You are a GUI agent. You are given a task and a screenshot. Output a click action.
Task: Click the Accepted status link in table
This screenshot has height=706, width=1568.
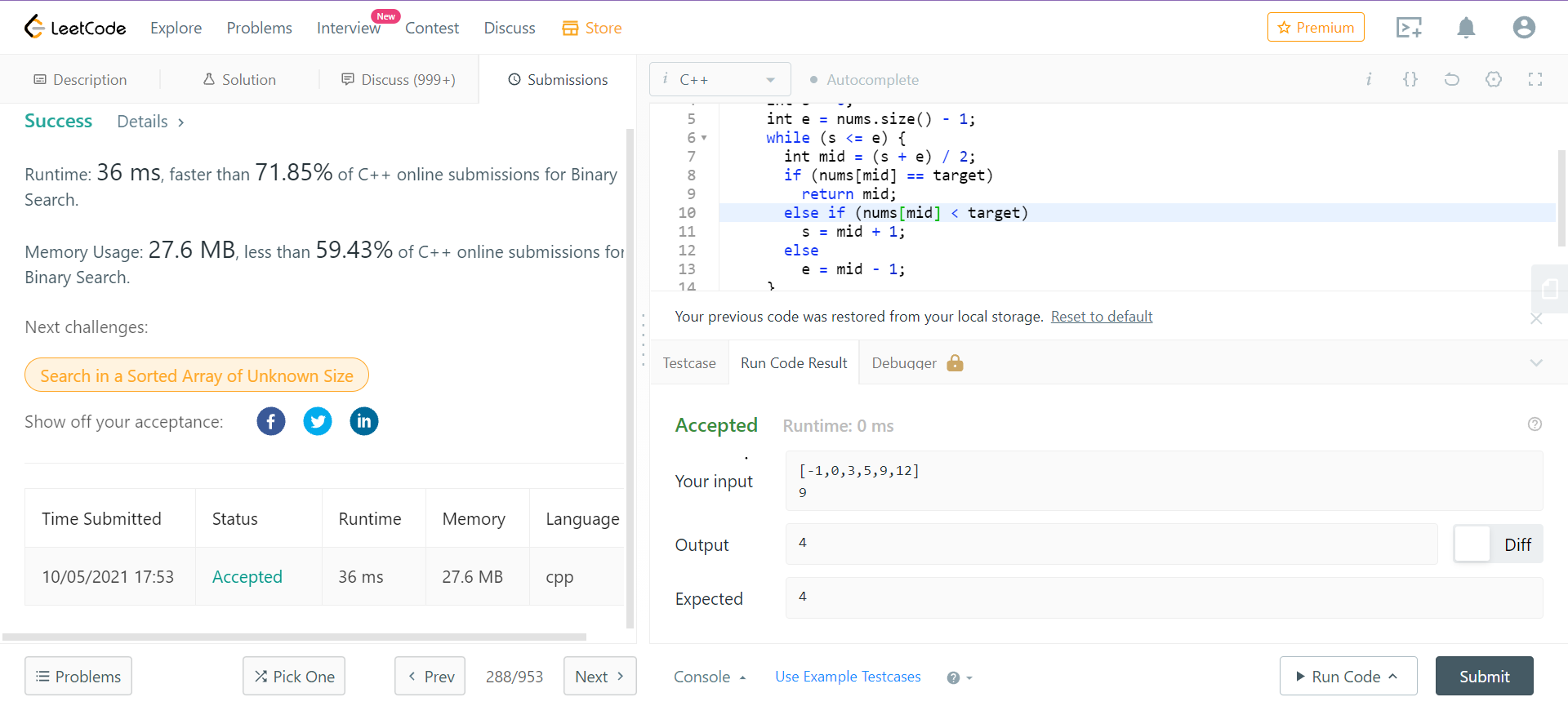point(247,576)
